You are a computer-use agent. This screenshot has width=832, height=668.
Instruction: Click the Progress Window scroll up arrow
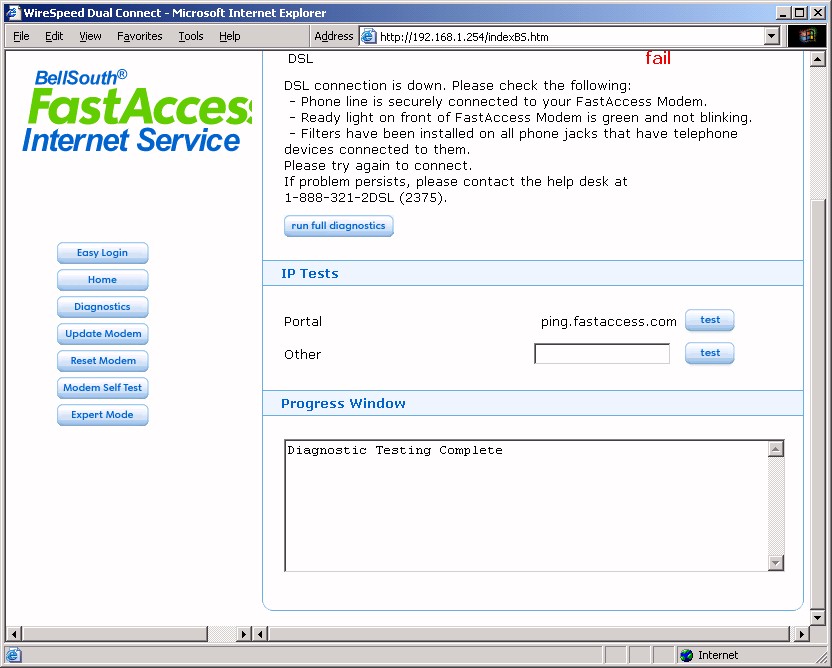(x=776, y=449)
